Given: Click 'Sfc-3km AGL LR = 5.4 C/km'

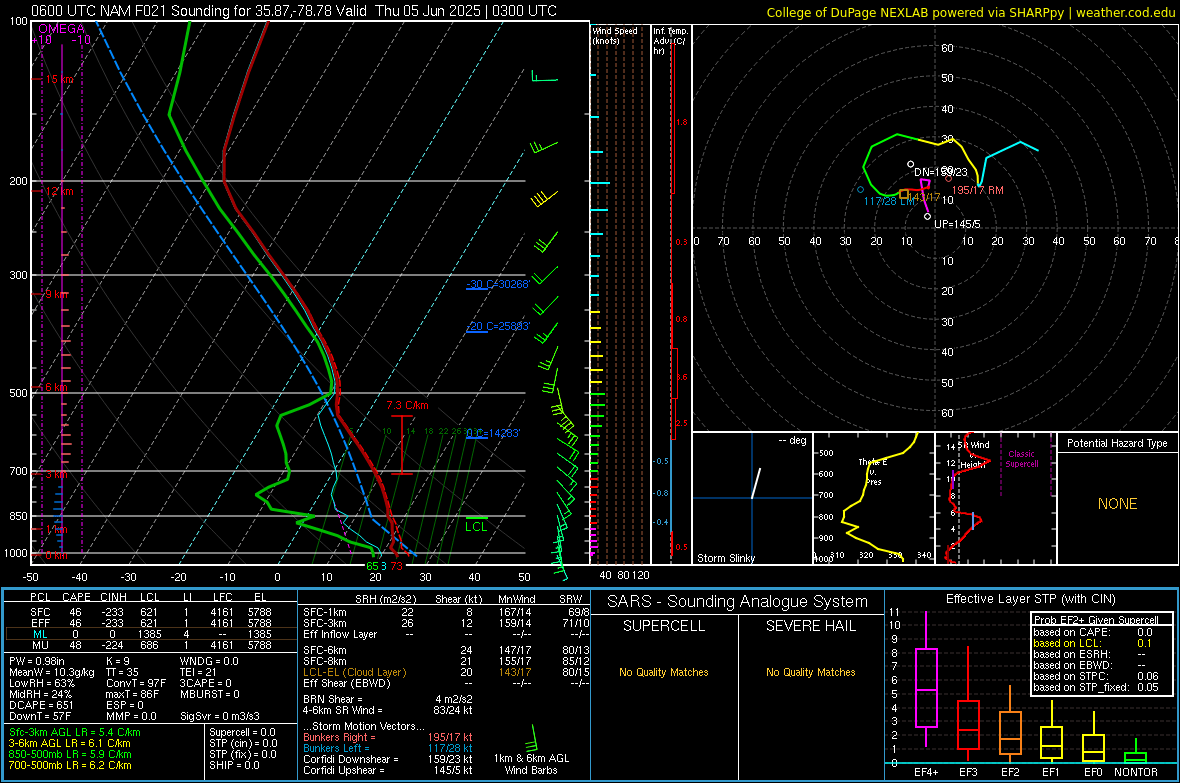Looking at the screenshot, I should [x=75, y=732].
